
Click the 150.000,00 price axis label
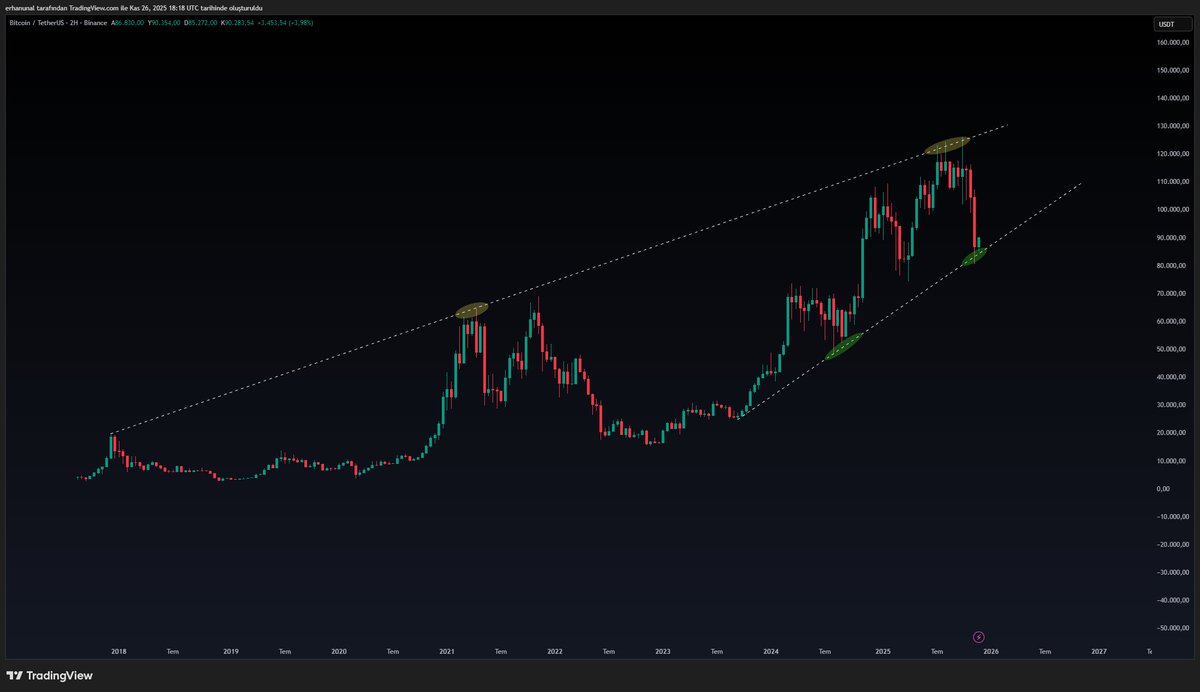click(1172, 70)
